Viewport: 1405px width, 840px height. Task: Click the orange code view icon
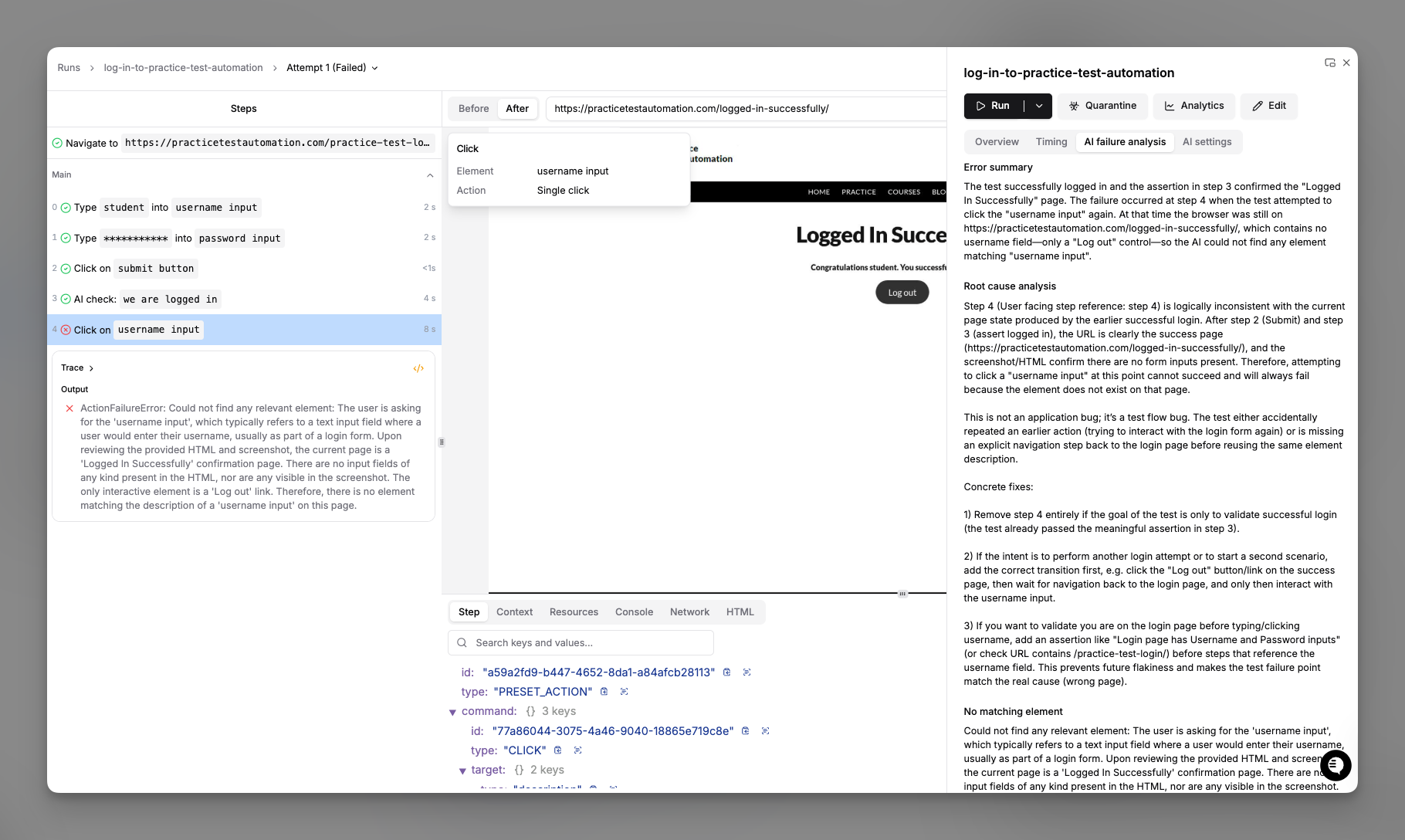pos(418,368)
